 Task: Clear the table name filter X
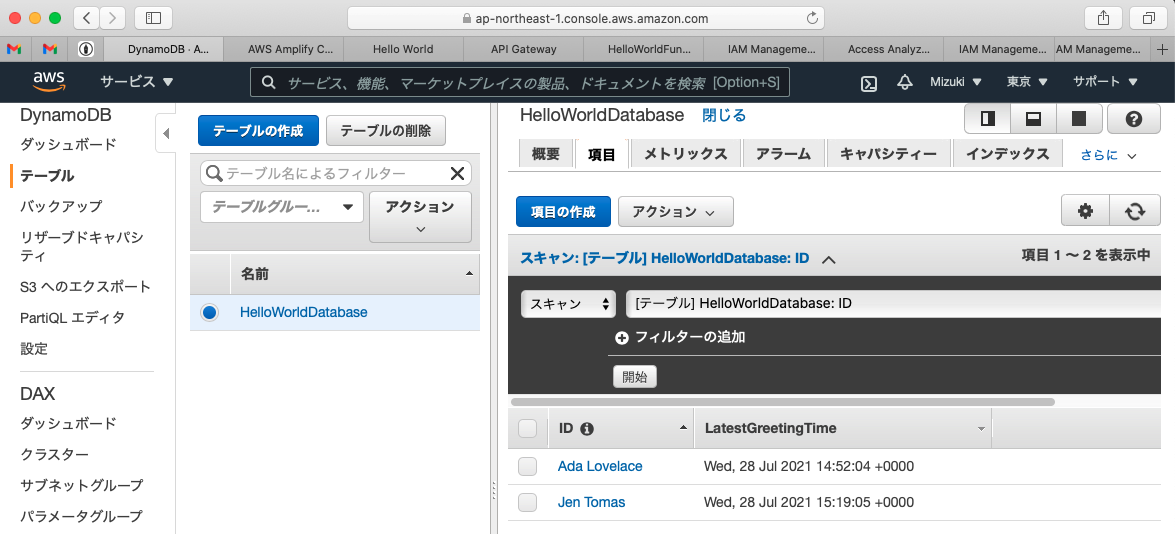pyautogui.click(x=457, y=174)
